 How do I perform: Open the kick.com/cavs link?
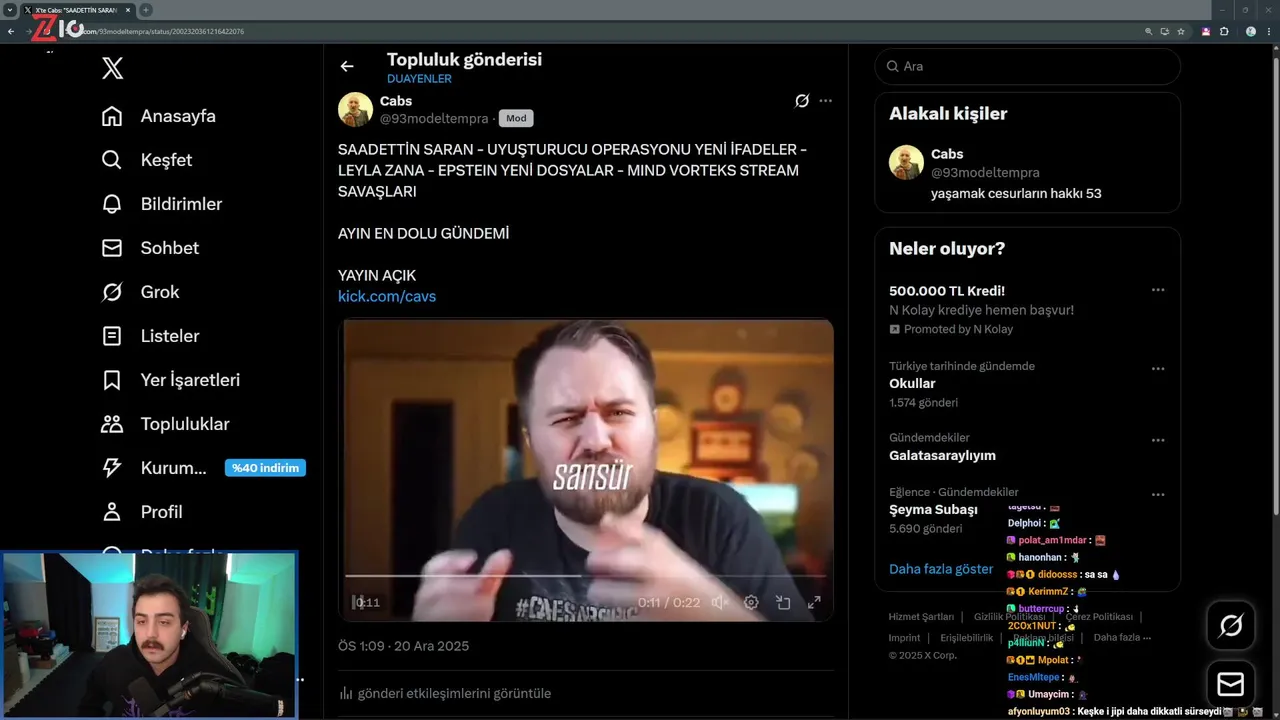click(x=387, y=296)
